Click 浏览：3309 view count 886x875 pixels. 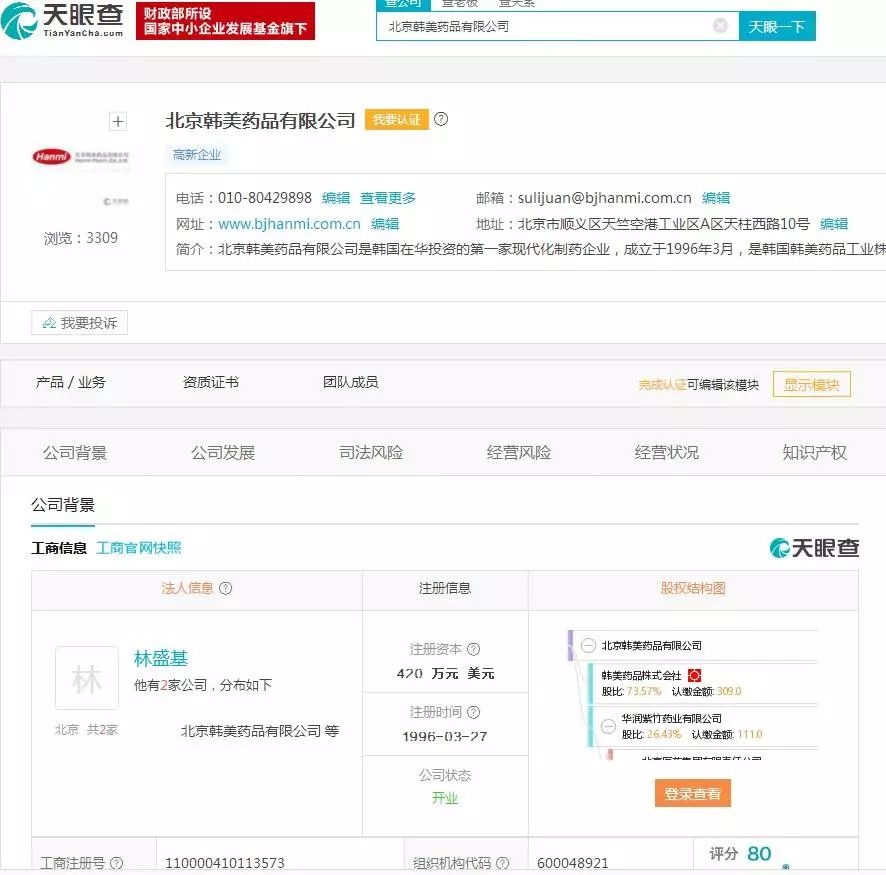pyautogui.click(x=81, y=238)
